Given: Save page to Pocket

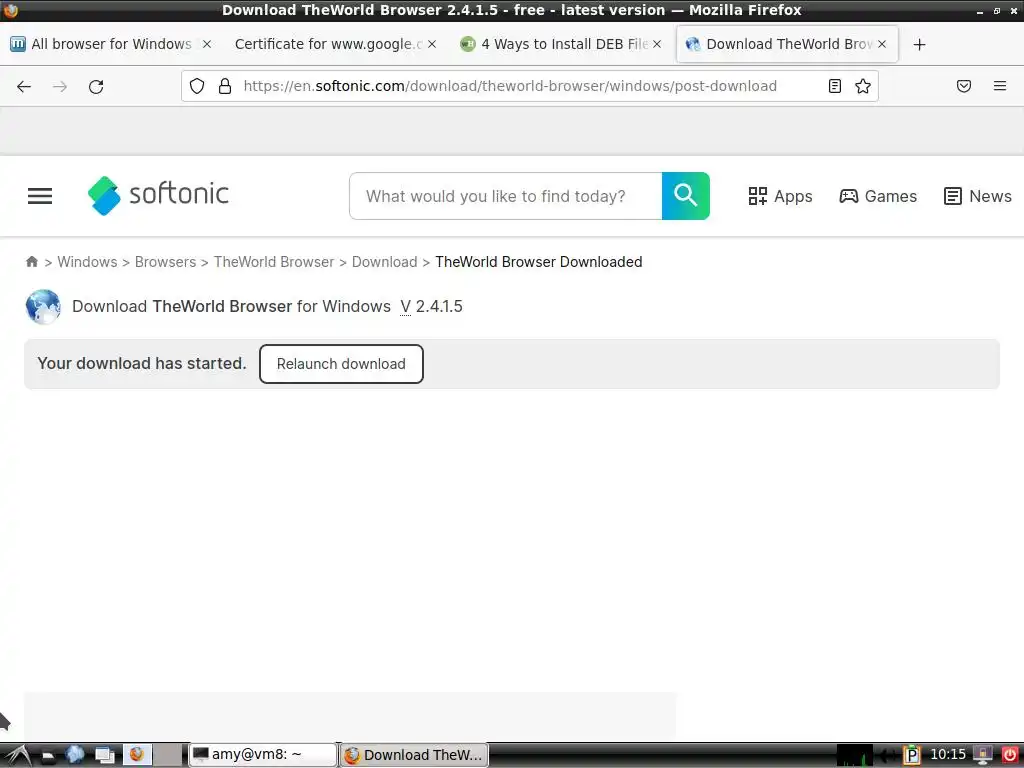Looking at the screenshot, I should click(964, 86).
